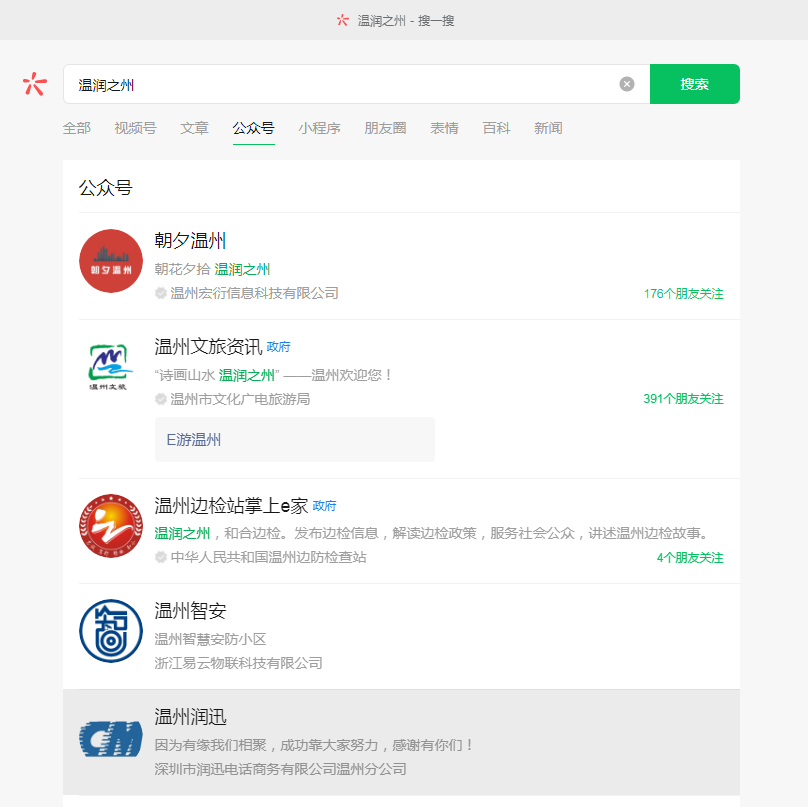Click verified icon beside 中华人民共和国温州边防检查站

pyautogui.click(x=161, y=557)
